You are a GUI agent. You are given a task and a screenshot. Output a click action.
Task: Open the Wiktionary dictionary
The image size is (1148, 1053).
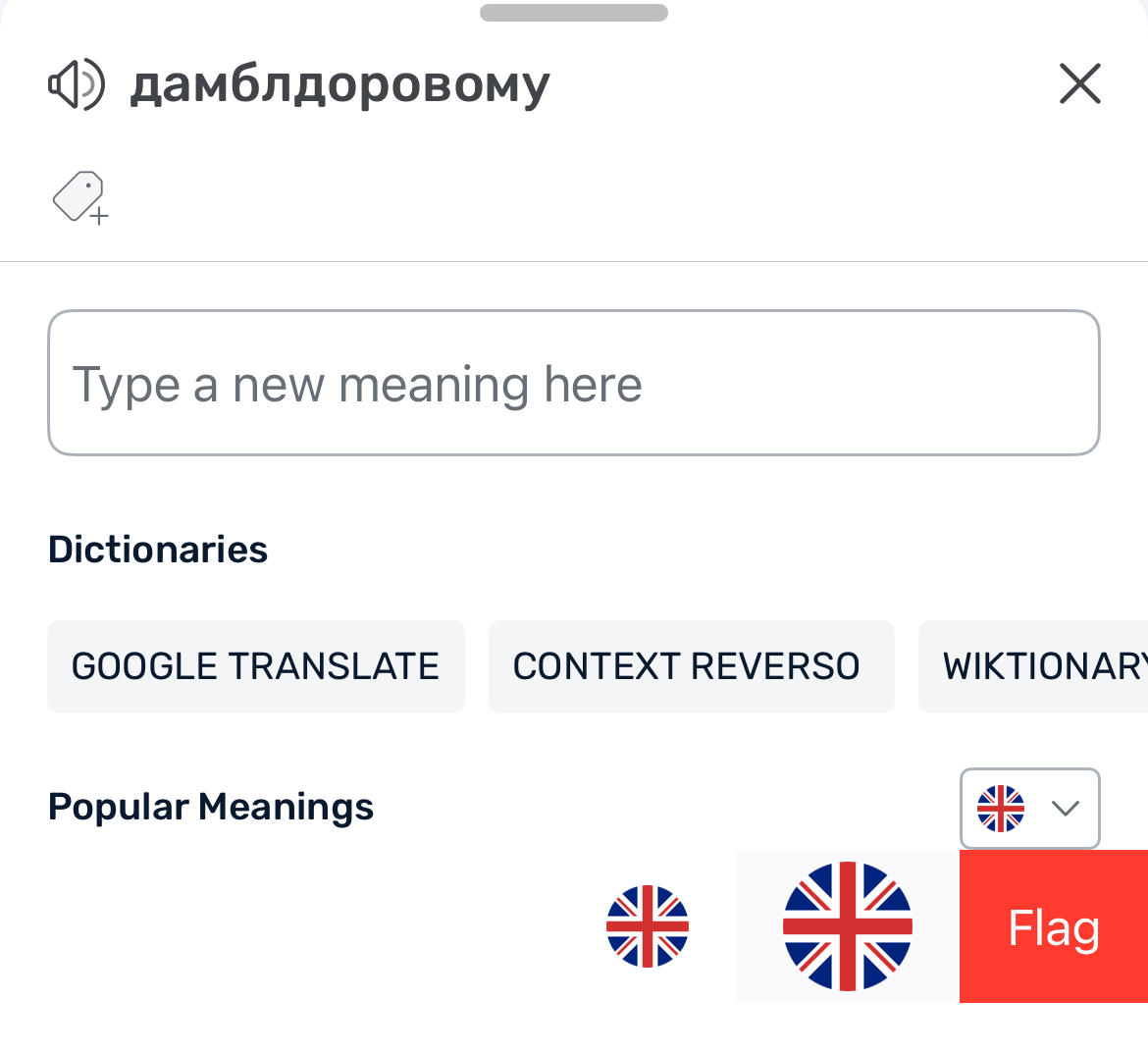tap(1033, 666)
